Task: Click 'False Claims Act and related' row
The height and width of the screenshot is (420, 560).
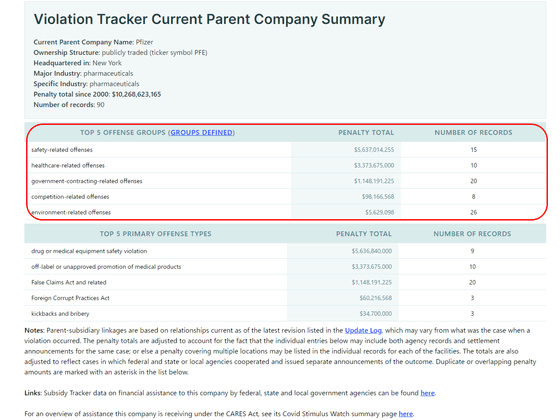Action: click(69, 282)
